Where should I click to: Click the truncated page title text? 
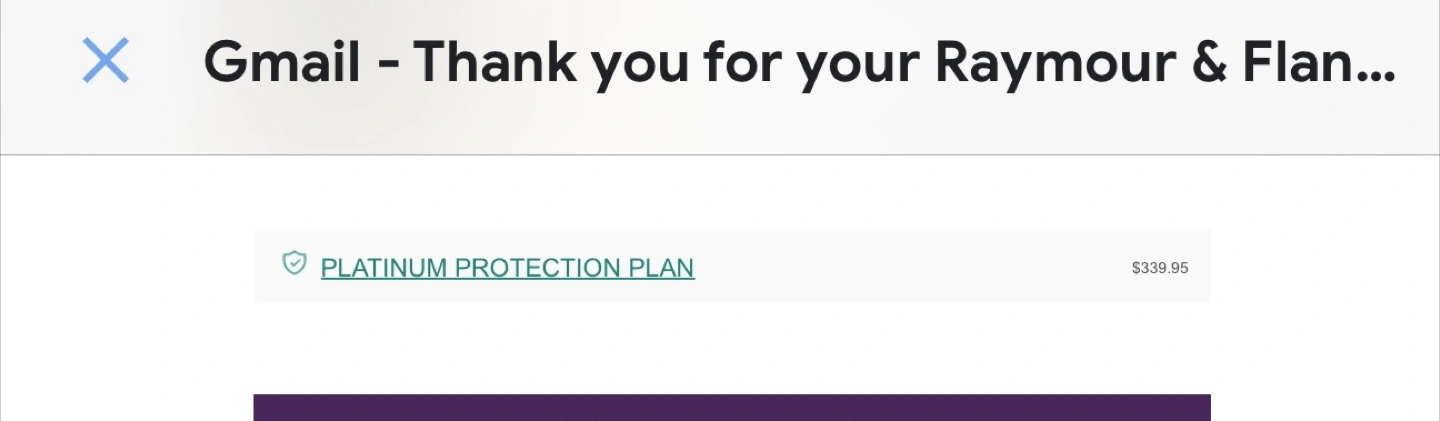point(799,62)
